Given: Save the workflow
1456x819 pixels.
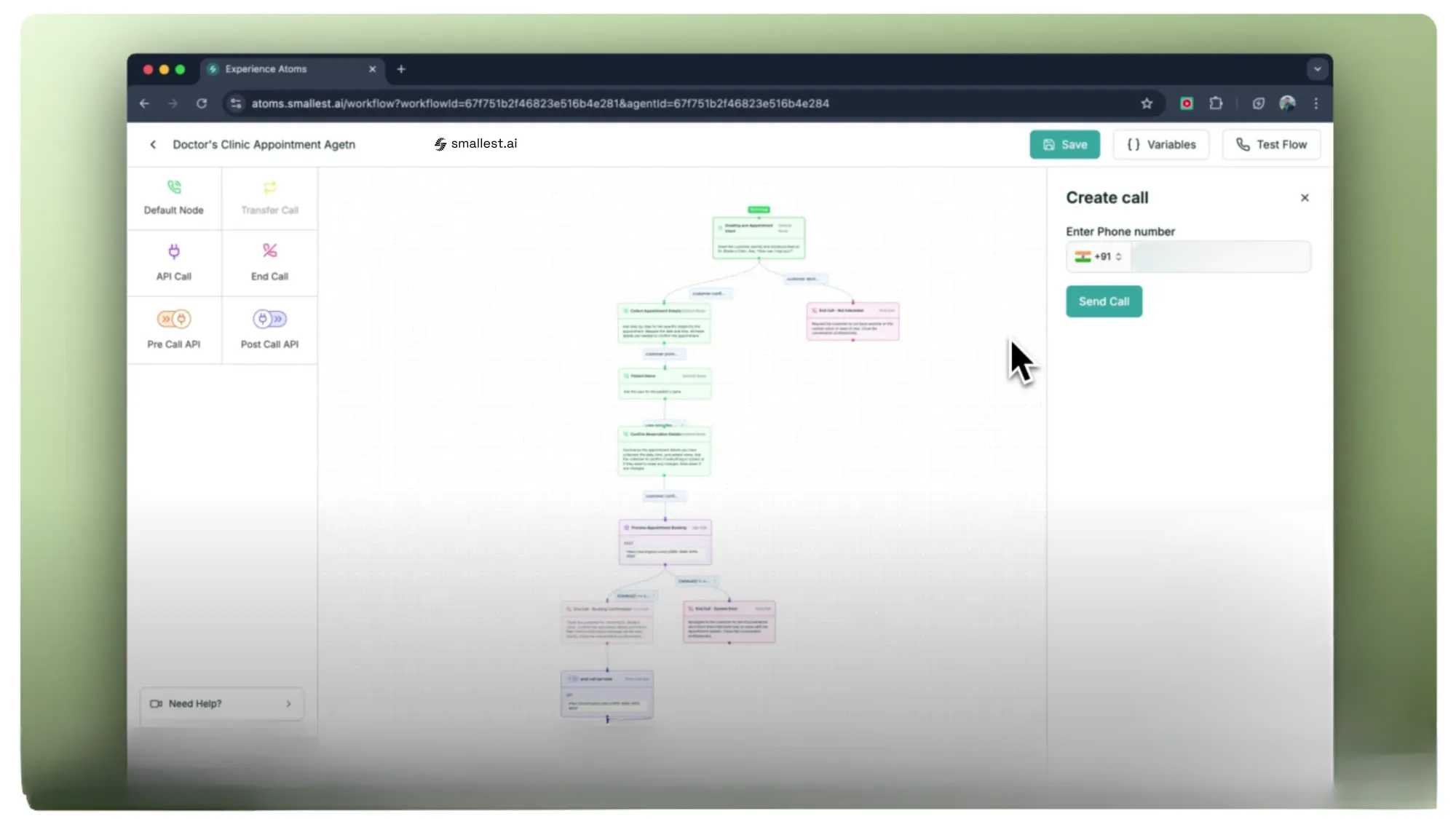Looking at the screenshot, I should (1064, 145).
